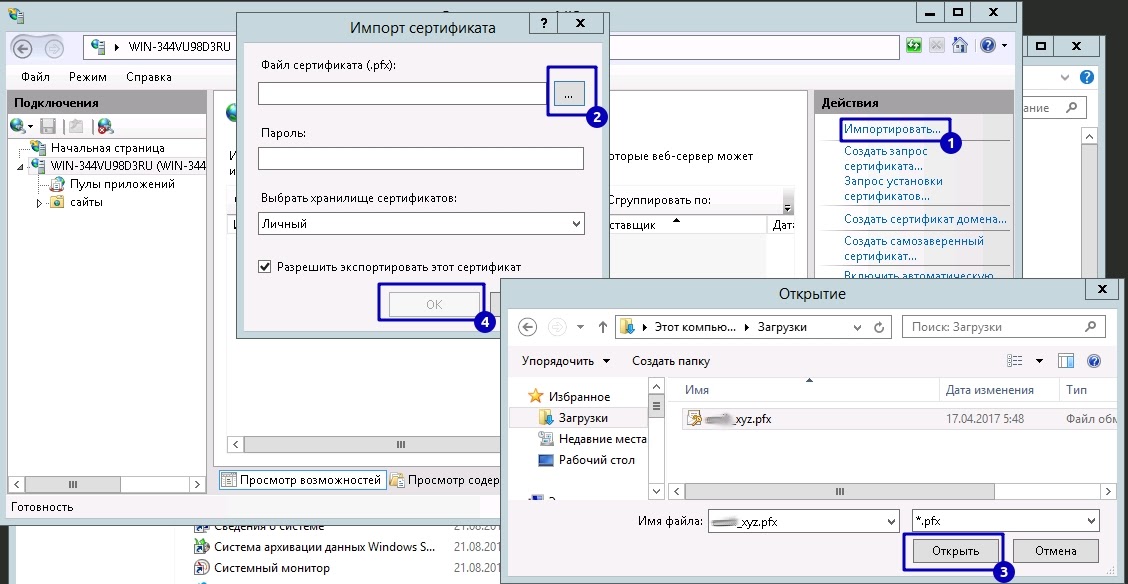Click inside the Пароль input field
Image resolution: width=1128 pixels, height=584 pixels.
point(420,158)
